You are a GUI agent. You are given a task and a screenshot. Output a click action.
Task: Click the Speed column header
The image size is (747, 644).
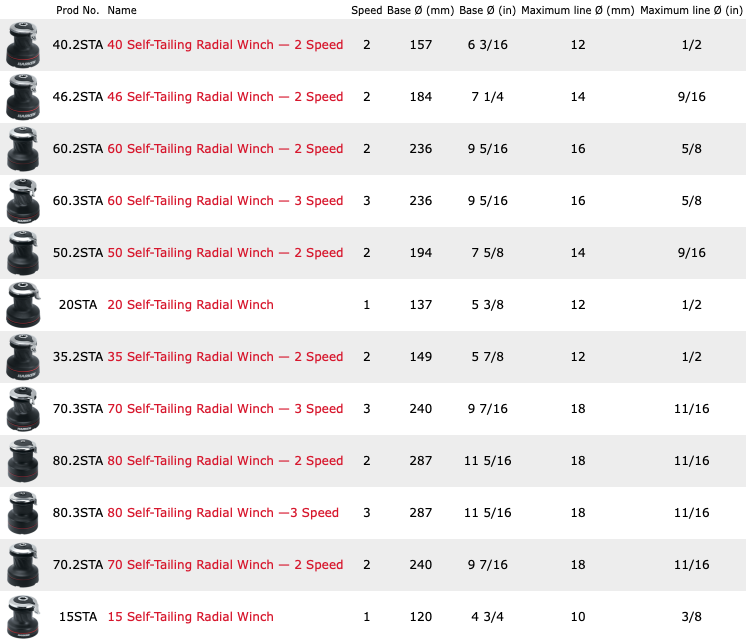pos(366,10)
